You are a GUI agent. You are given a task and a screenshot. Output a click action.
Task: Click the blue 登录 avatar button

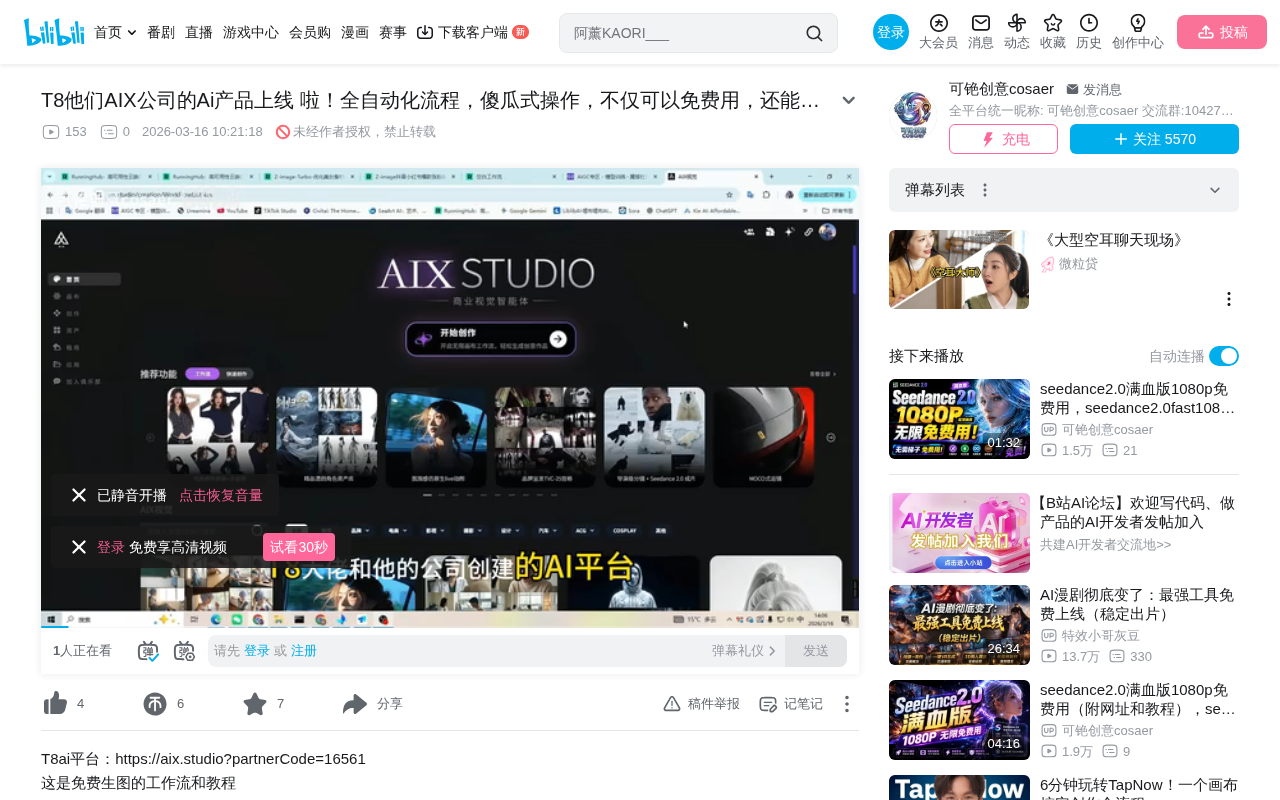[x=891, y=32]
